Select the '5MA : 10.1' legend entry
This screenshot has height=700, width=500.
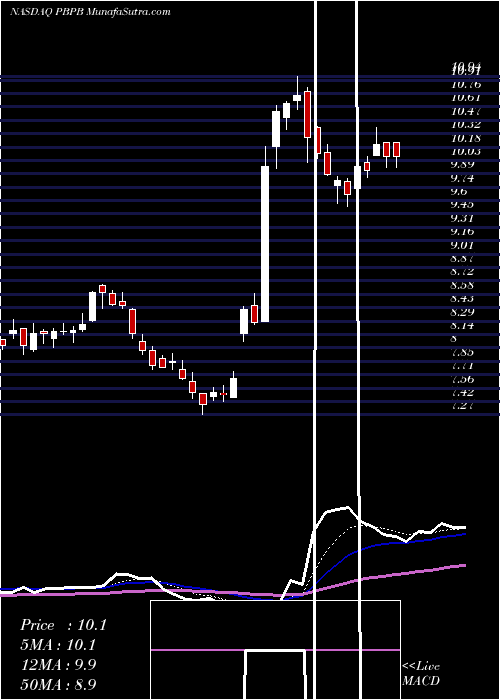58,645
